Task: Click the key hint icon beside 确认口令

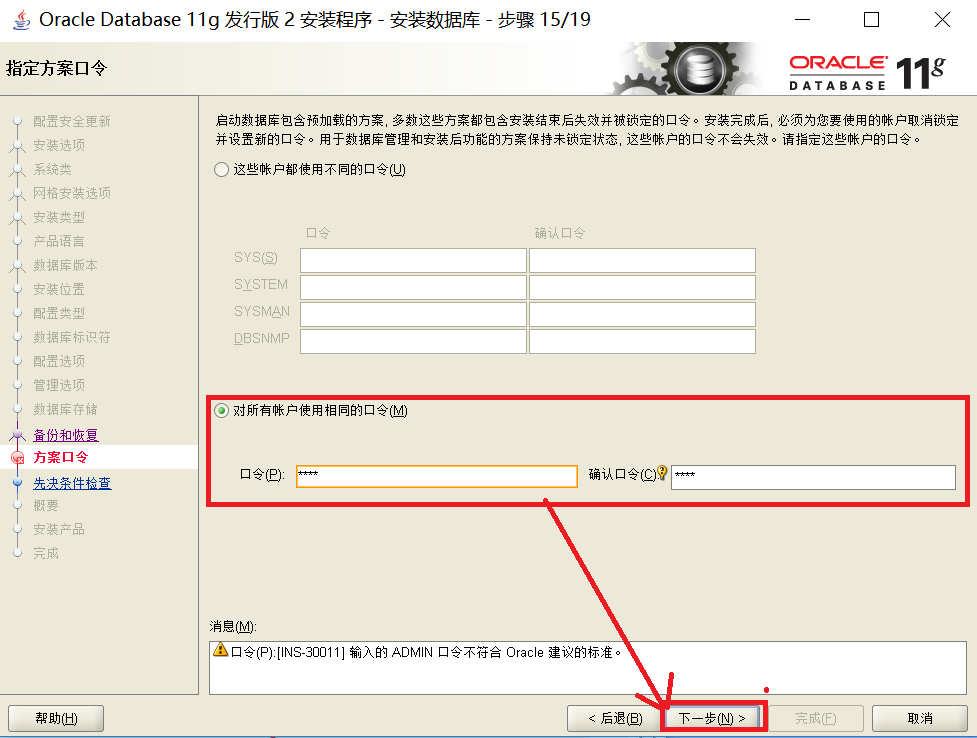Action: [662, 472]
